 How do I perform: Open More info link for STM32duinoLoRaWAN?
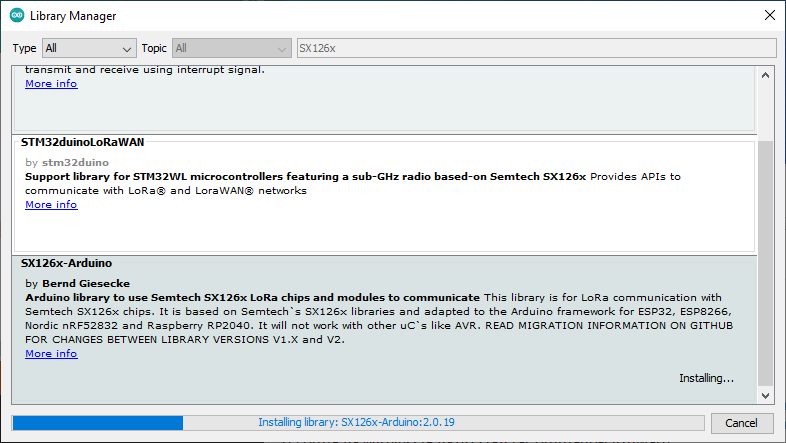point(51,204)
